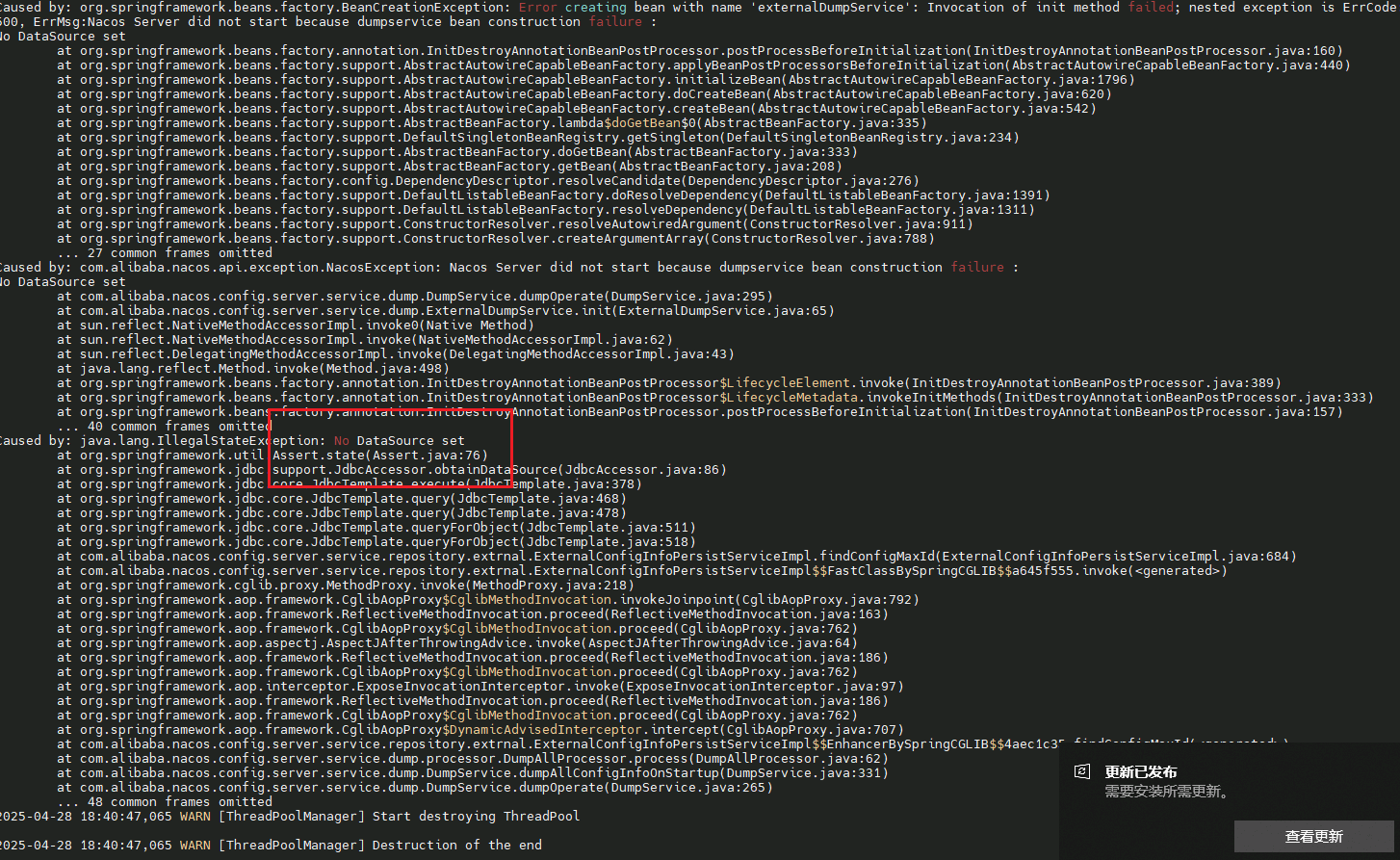Click the NativeMethodAccessorImpl.invoke java:62 line

(x=364, y=339)
